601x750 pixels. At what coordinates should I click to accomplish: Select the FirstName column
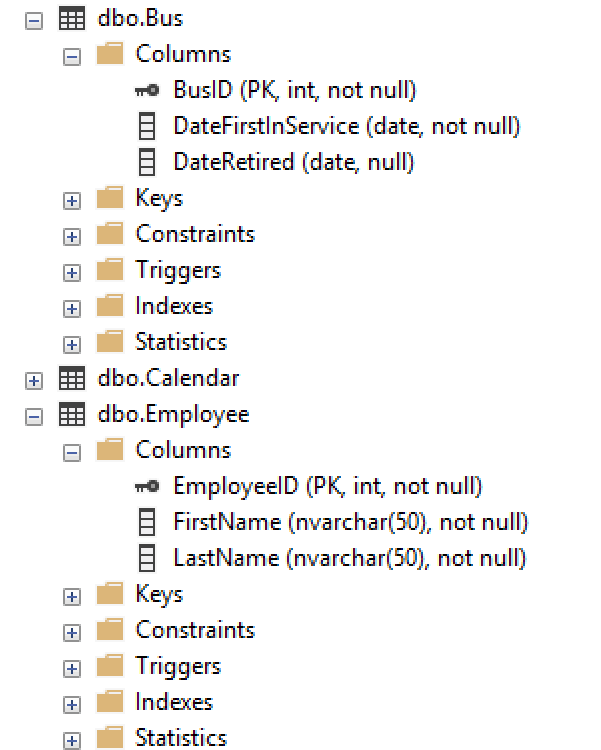coord(350,522)
